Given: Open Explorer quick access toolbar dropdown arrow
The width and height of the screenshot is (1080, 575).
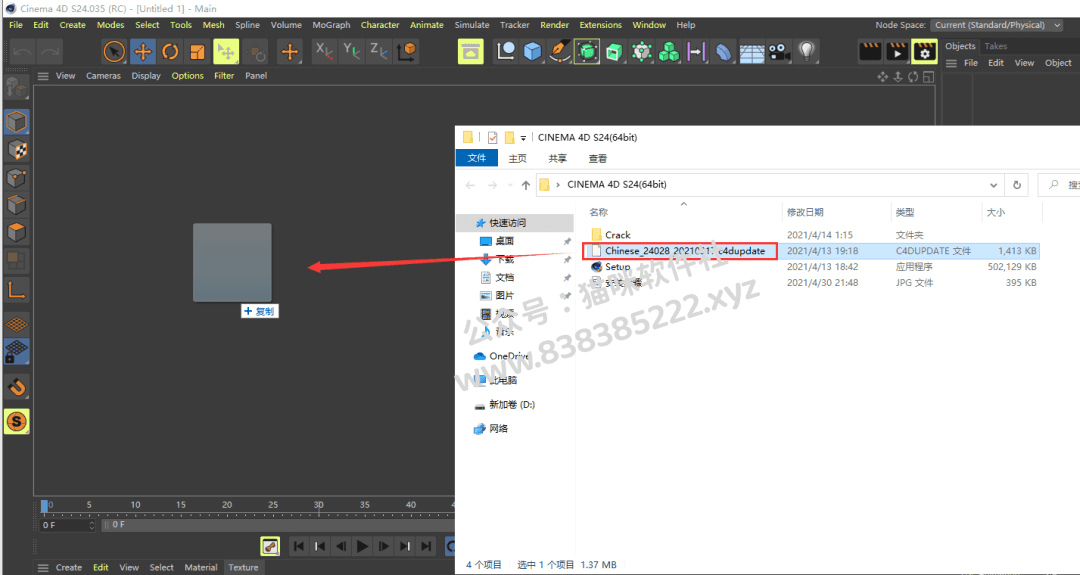Looking at the screenshot, I should coord(523,138).
